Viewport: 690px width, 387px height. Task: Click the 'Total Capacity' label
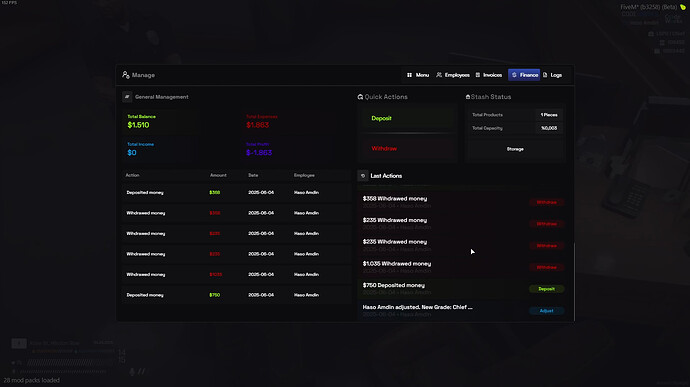(x=487, y=128)
